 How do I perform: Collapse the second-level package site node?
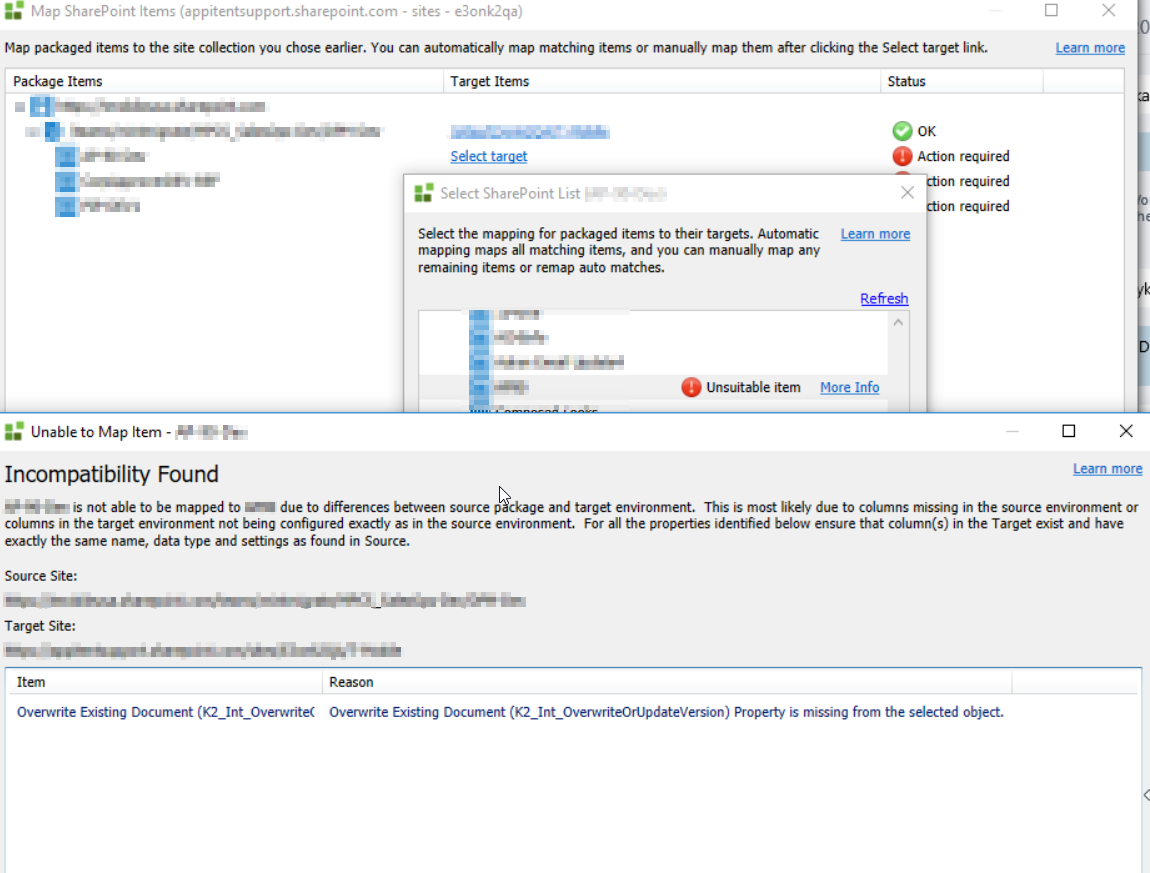click(32, 132)
